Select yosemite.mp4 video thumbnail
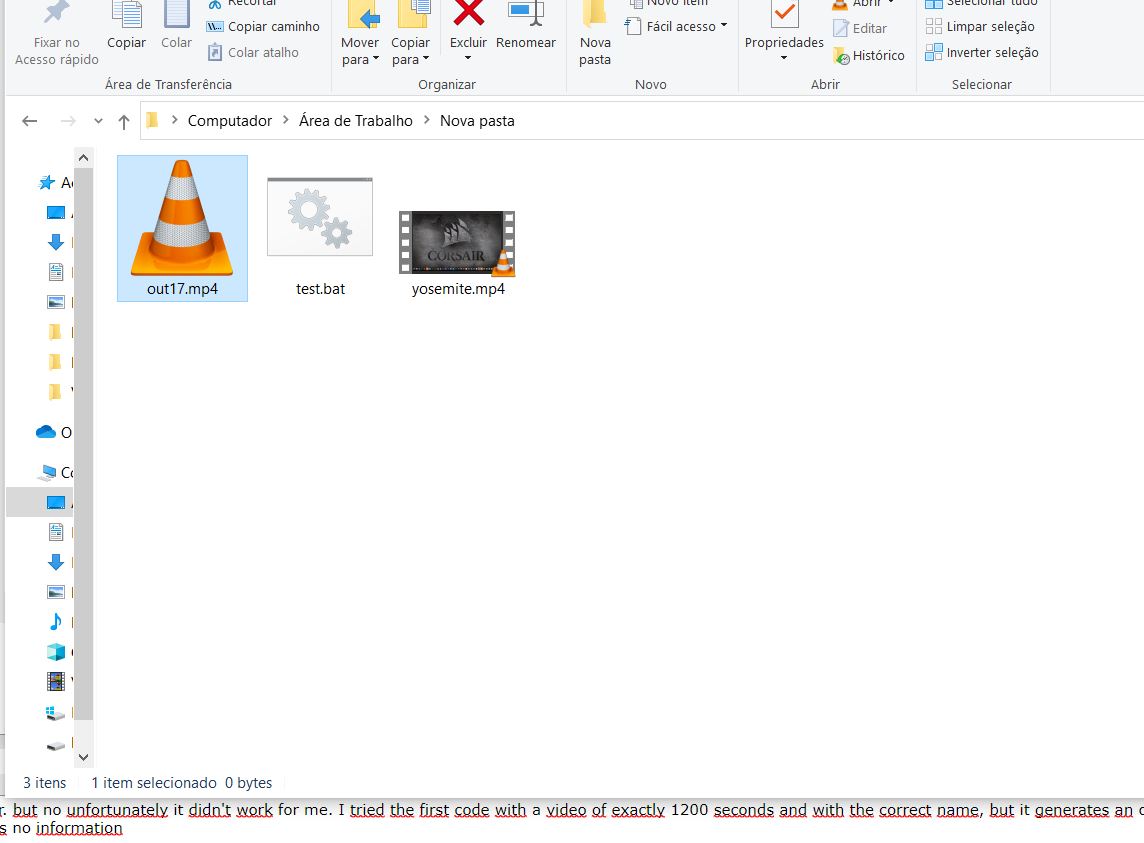 (x=457, y=243)
